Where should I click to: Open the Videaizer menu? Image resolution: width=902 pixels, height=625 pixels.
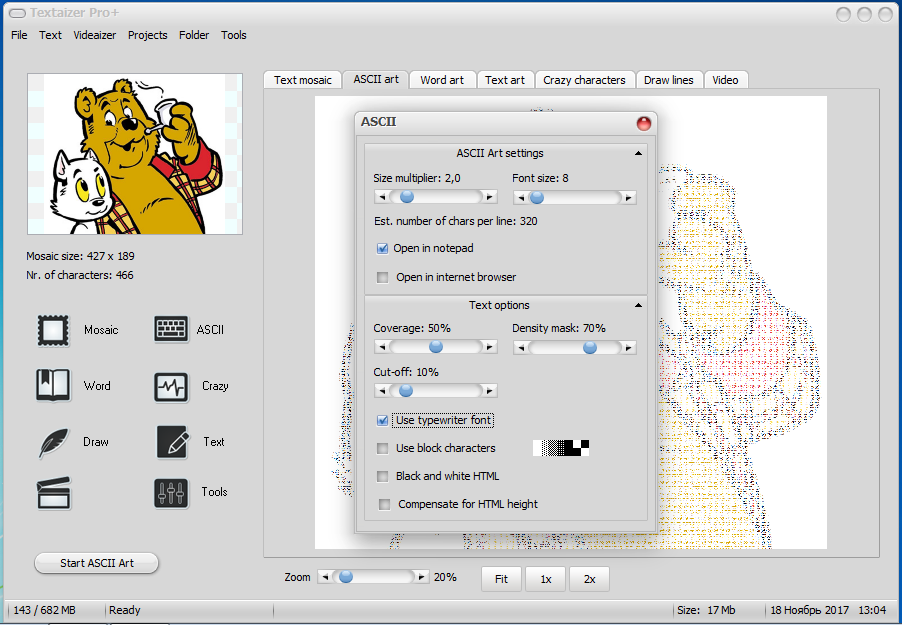(94, 35)
